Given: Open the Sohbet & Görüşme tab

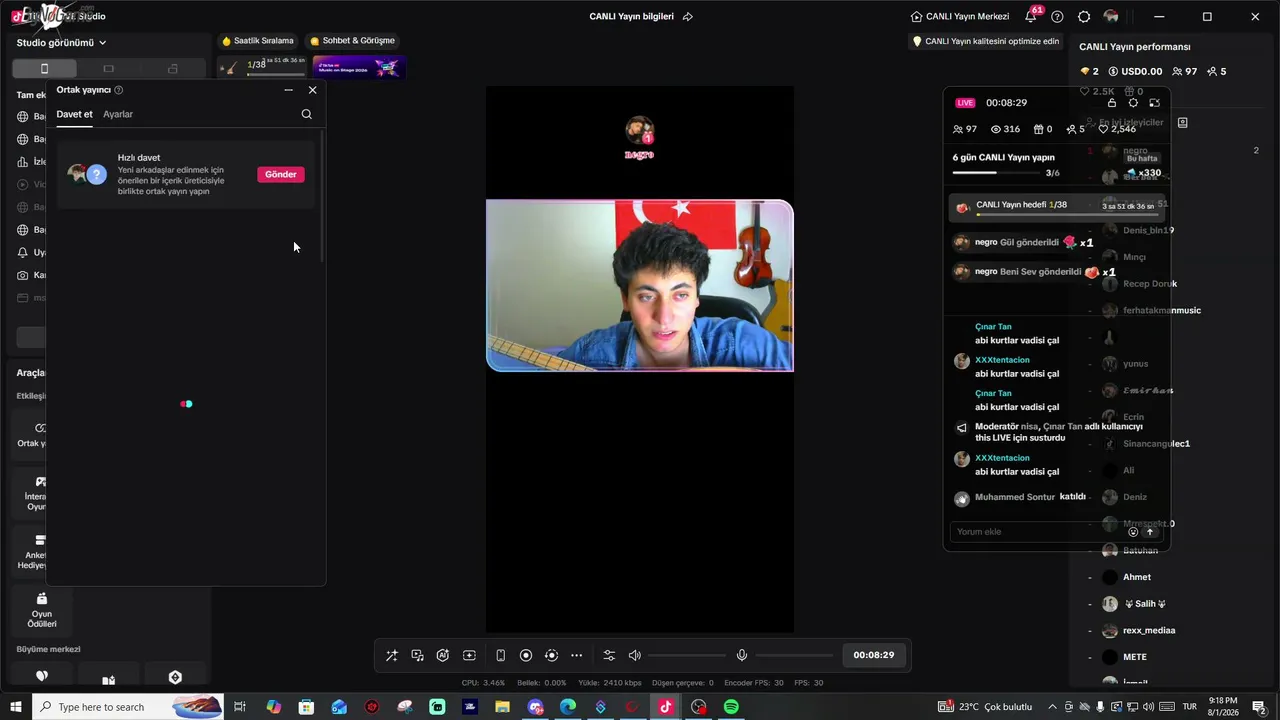Looking at the screenshot, I should pos(352,41).
